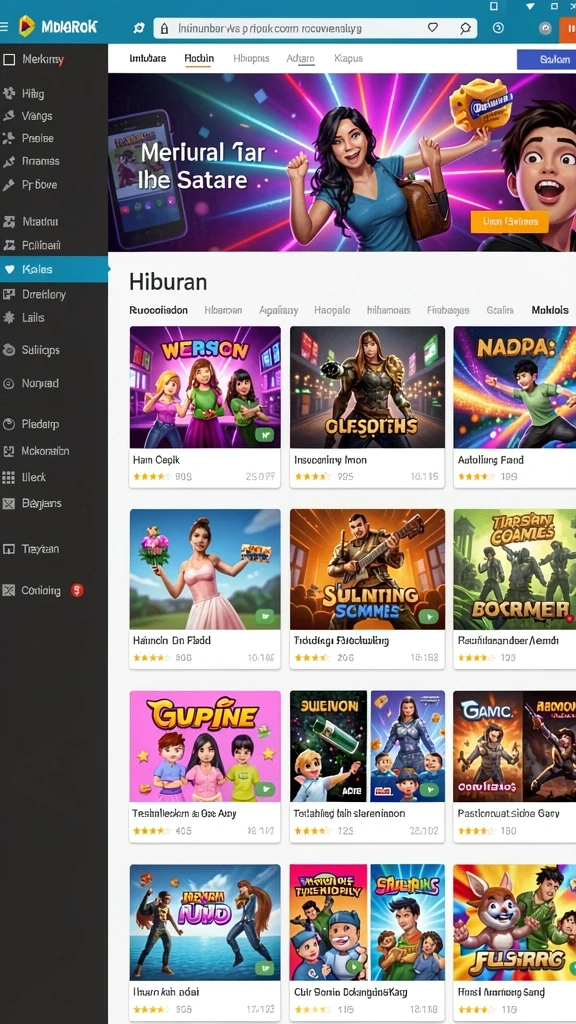
Task: Switch to the Hlbuprss top tab
Action: coord(251,58)
